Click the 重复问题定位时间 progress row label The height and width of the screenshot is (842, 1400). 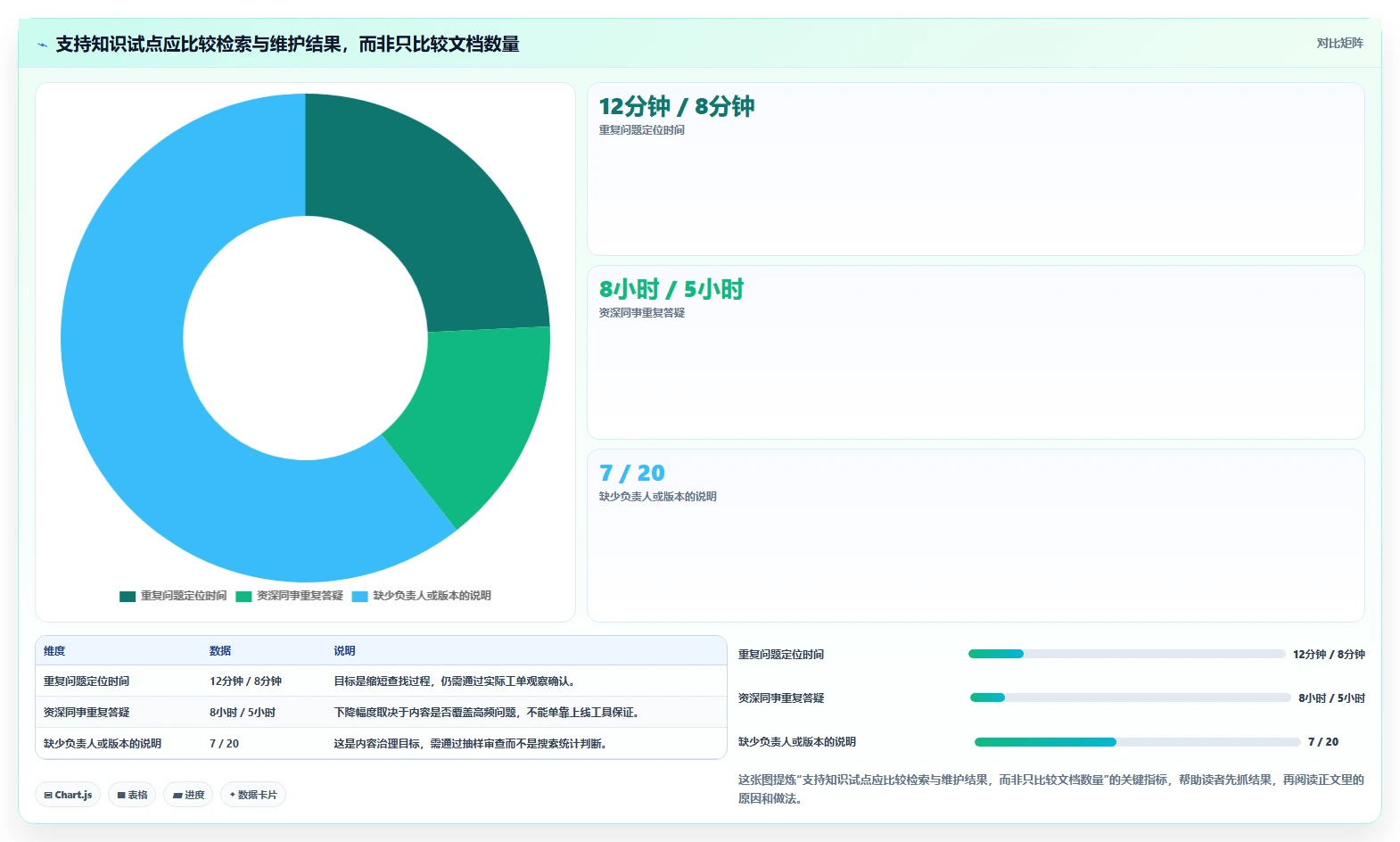(781, 655)
